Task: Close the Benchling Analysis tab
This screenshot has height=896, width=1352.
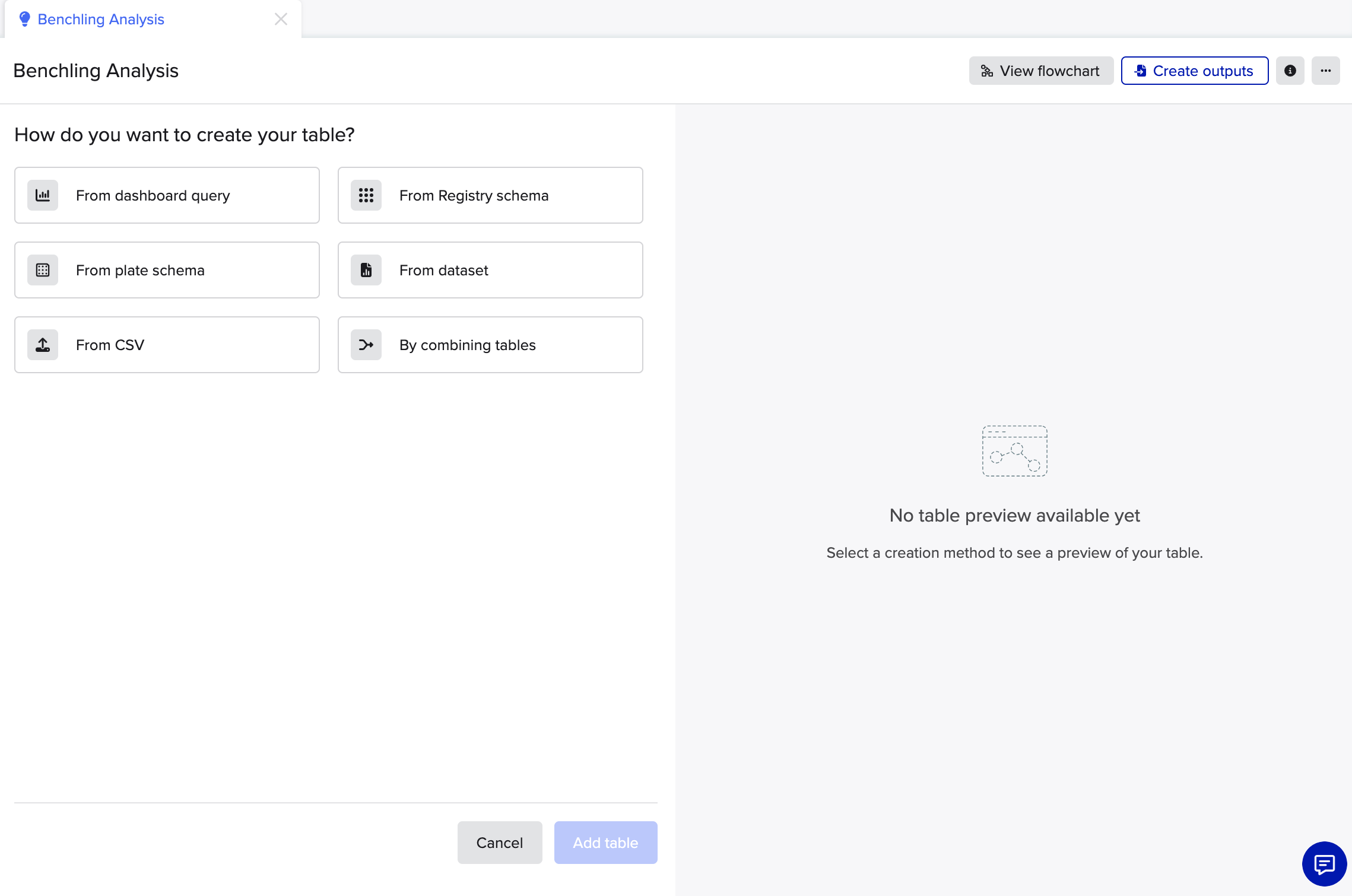Action: pyautogui.click(x=281, y=19)
